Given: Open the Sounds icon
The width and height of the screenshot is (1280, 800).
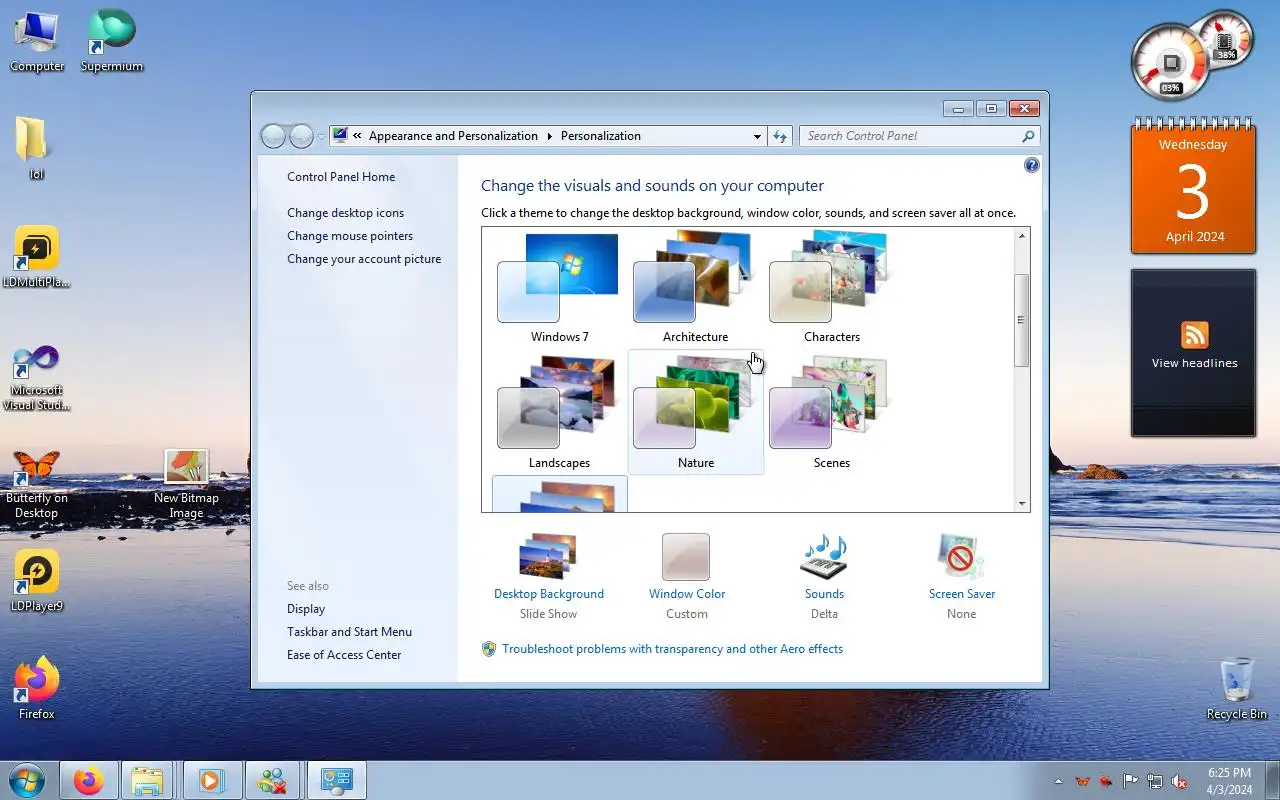Looking at the screenshot, I should (824, 556).
